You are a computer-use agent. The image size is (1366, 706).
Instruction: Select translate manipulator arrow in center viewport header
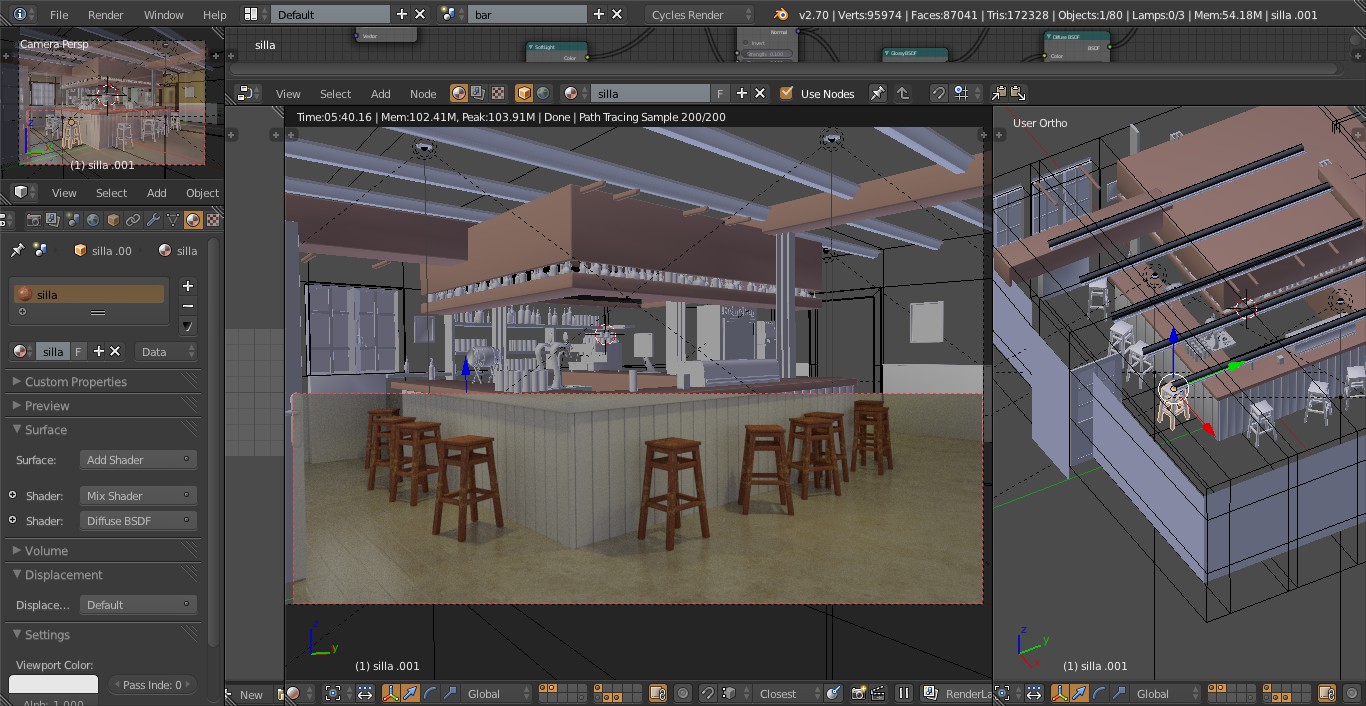tap(410, 693)
